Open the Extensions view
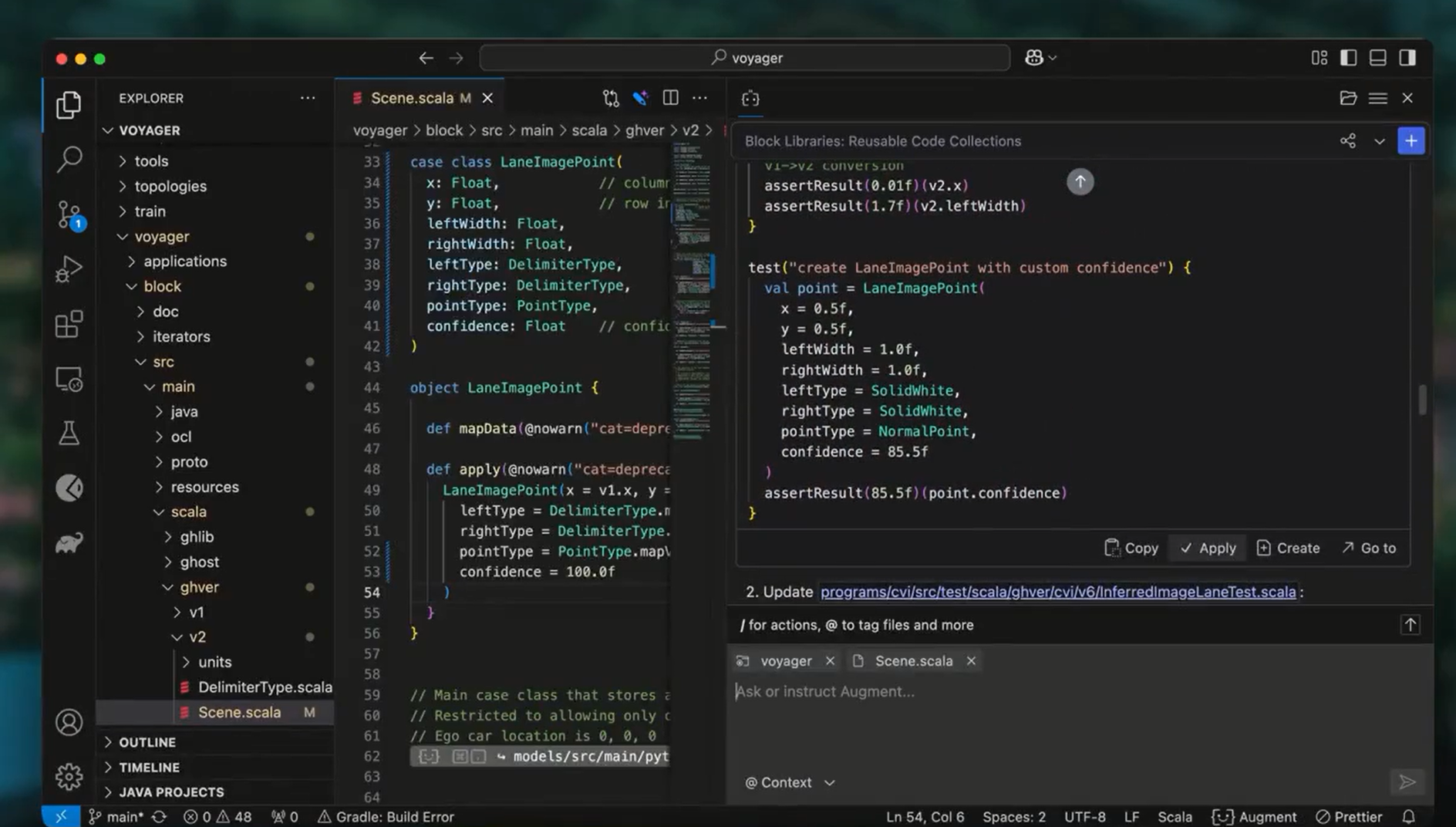 coord(69,324)
